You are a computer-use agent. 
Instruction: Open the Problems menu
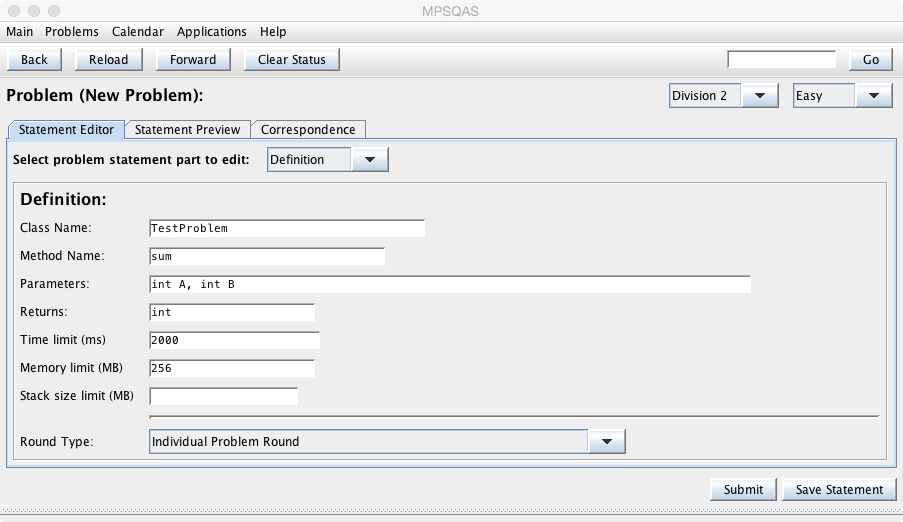72,32
